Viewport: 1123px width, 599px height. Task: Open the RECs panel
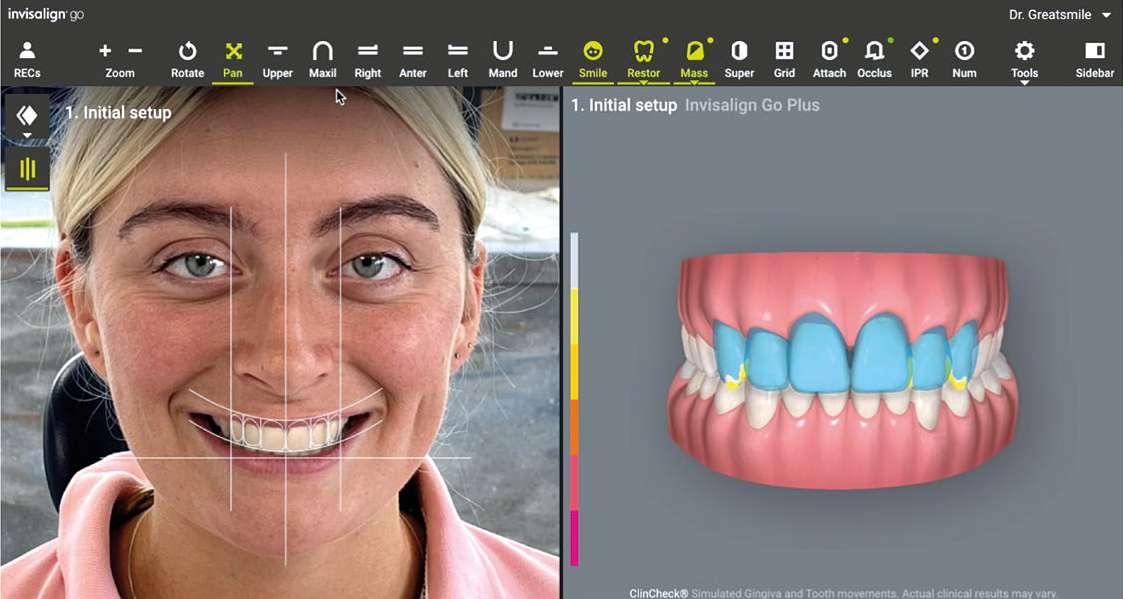[x=27, y=59]
